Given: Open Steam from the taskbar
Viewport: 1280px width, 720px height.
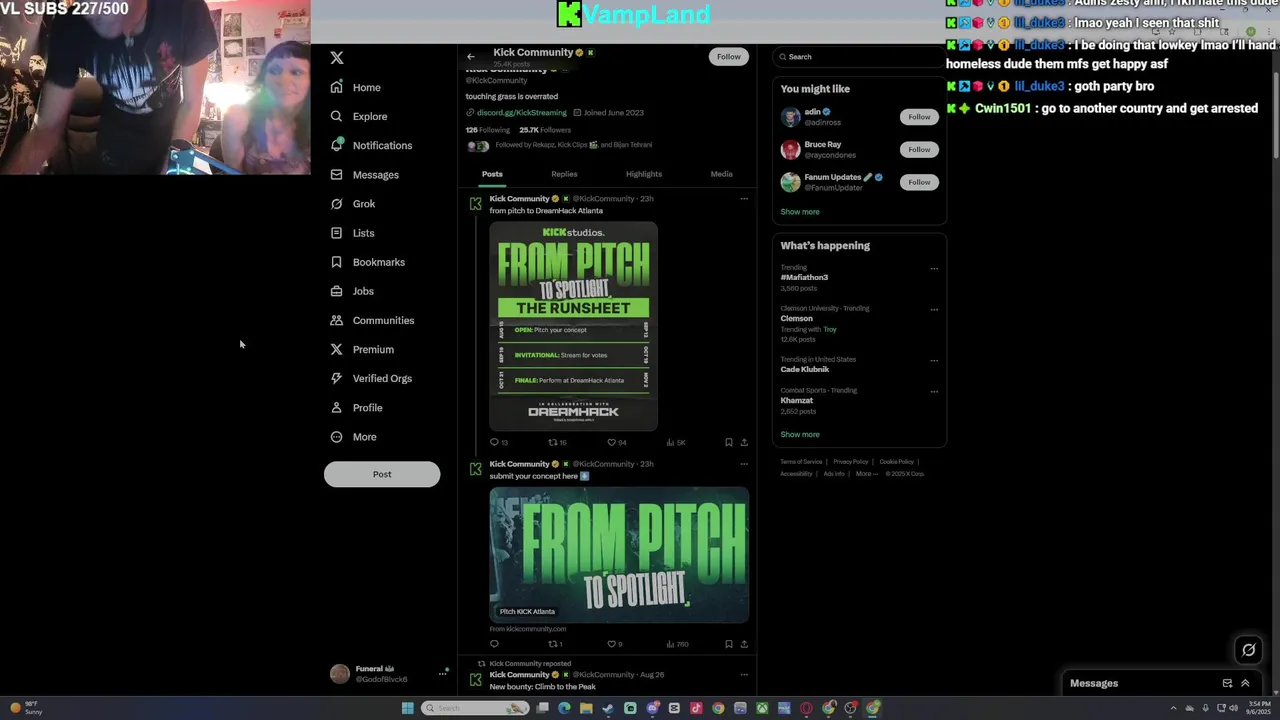Looking at the screenshot, I should 608,708.
